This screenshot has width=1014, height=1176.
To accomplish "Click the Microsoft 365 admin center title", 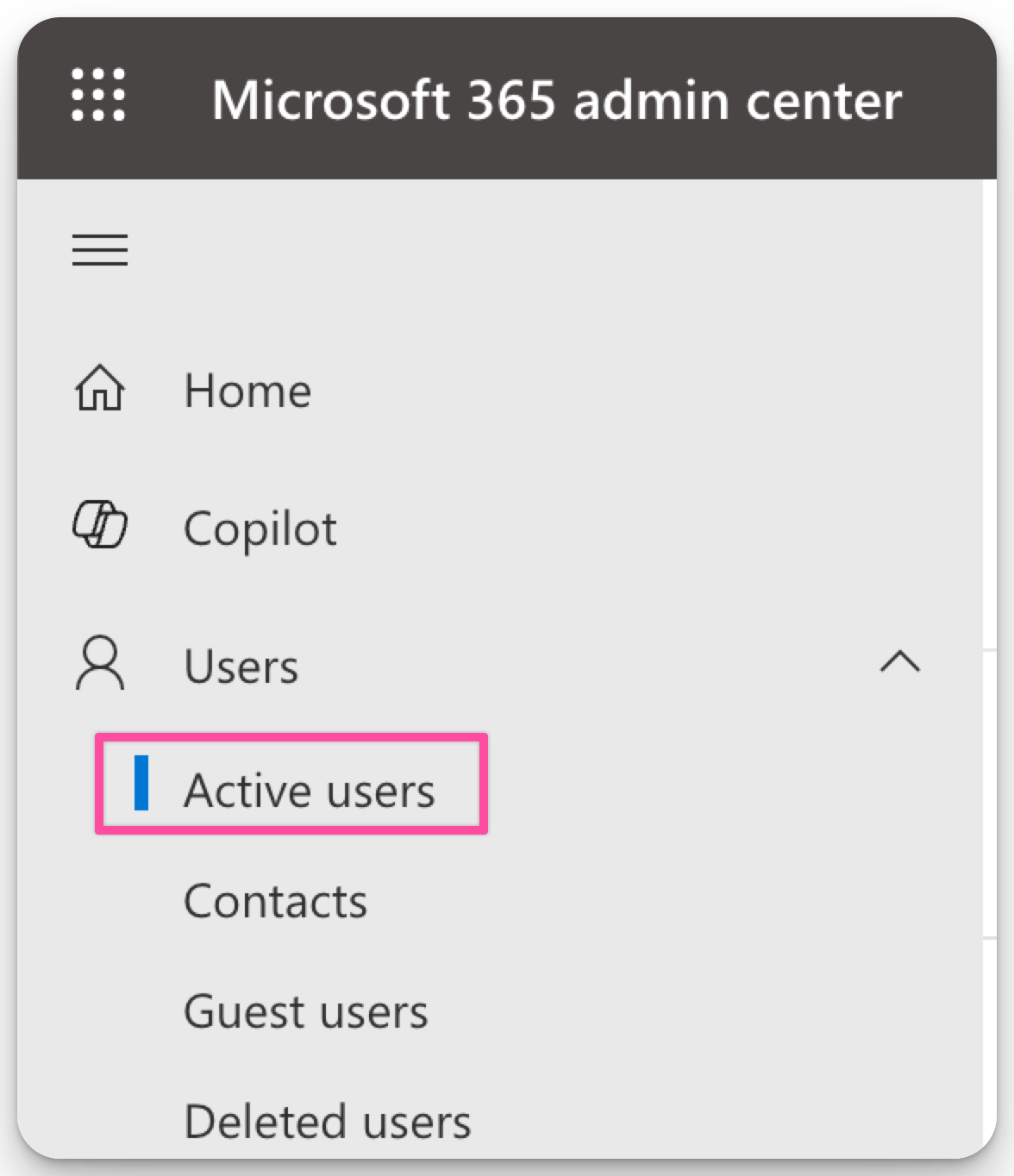I will coord(557,100).
